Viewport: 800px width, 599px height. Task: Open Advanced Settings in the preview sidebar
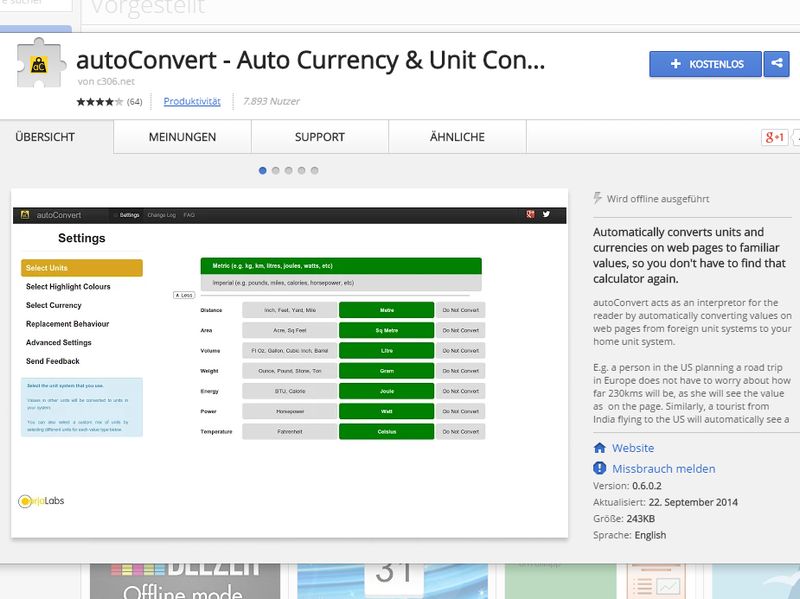59,342
